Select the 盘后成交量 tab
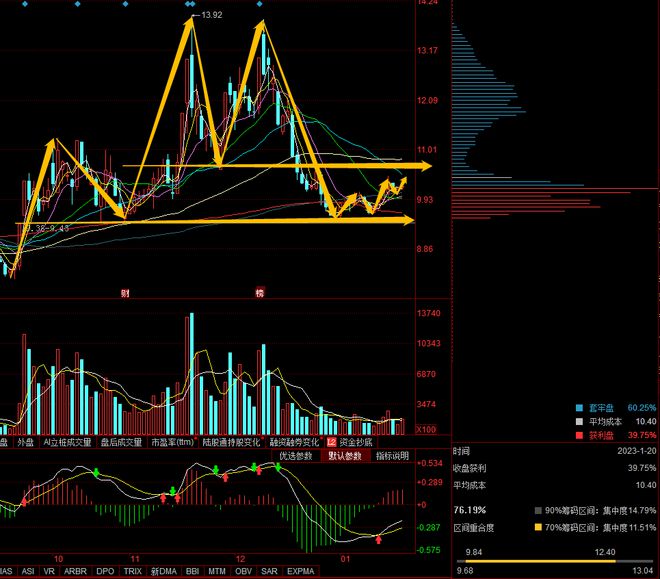 pos(121,442)
